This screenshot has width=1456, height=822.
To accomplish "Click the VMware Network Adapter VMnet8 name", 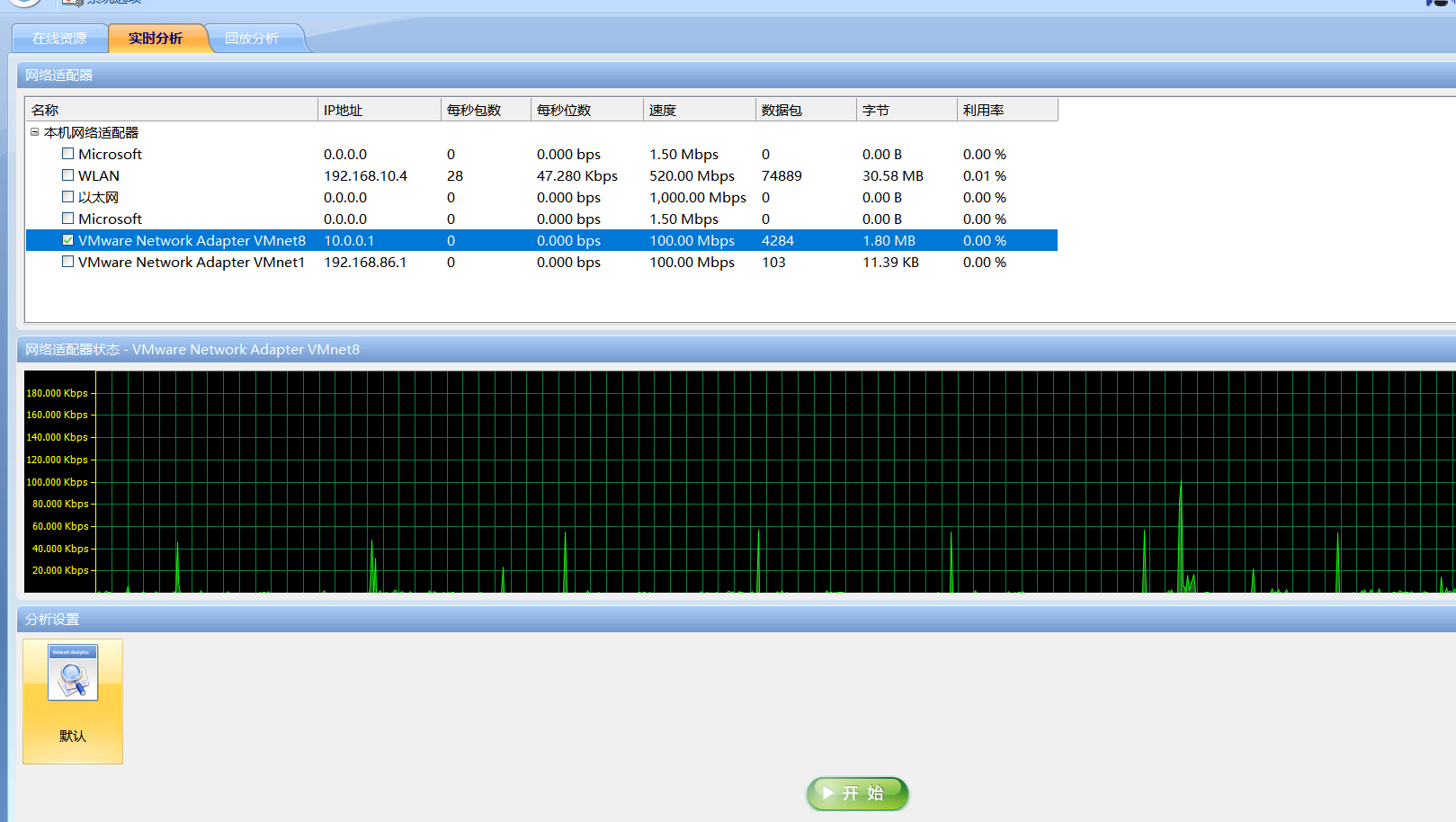I will tap(192, 241).
